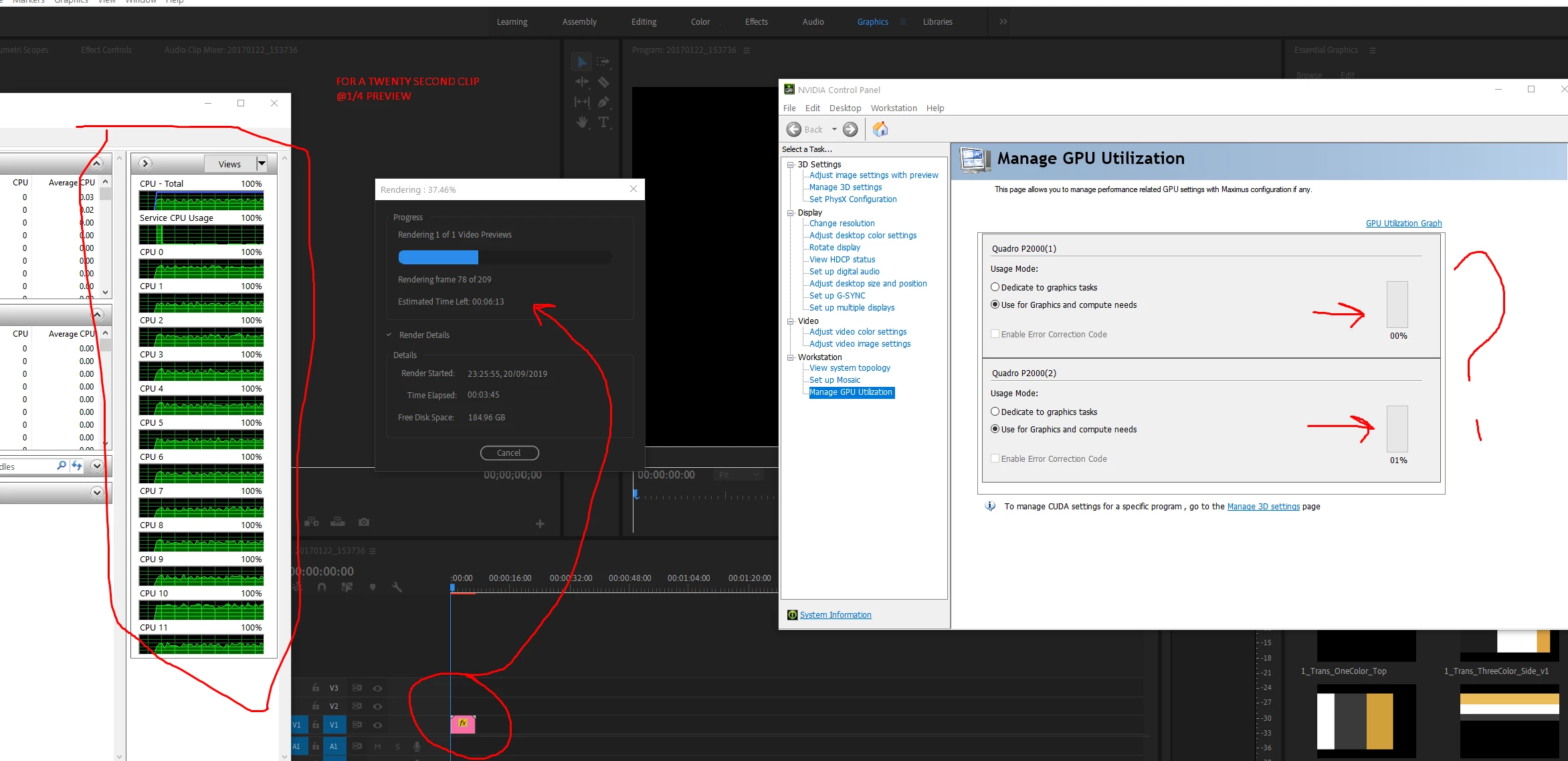Open the GPU Utilization Graph link

coord(1403,224)
